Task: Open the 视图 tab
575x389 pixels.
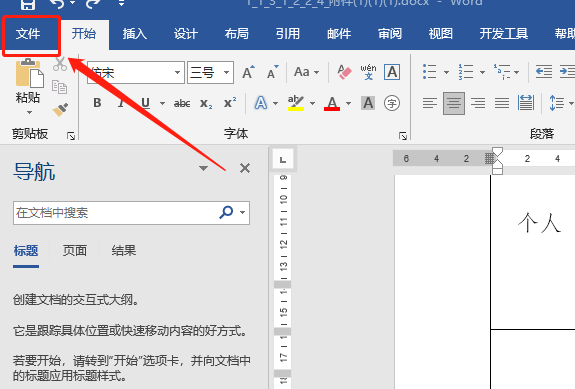Action: tap(440, 34)
